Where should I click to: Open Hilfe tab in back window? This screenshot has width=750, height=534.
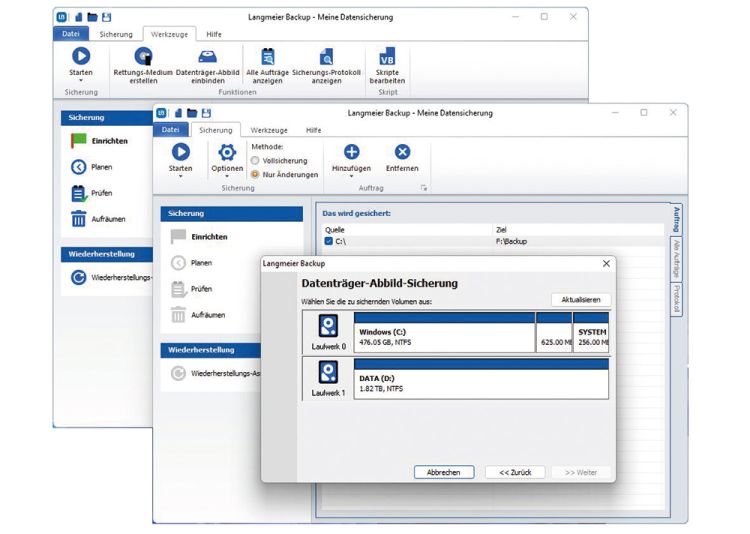coord(214,34)
